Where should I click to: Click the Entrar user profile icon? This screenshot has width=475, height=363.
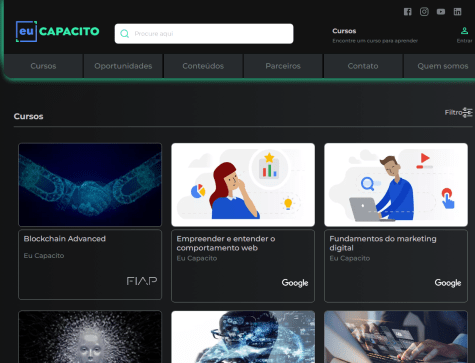click(464, 31)
